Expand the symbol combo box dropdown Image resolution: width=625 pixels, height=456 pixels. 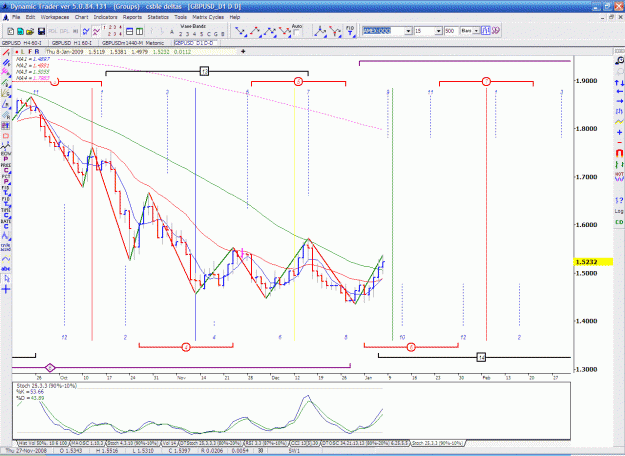point(408,31)
